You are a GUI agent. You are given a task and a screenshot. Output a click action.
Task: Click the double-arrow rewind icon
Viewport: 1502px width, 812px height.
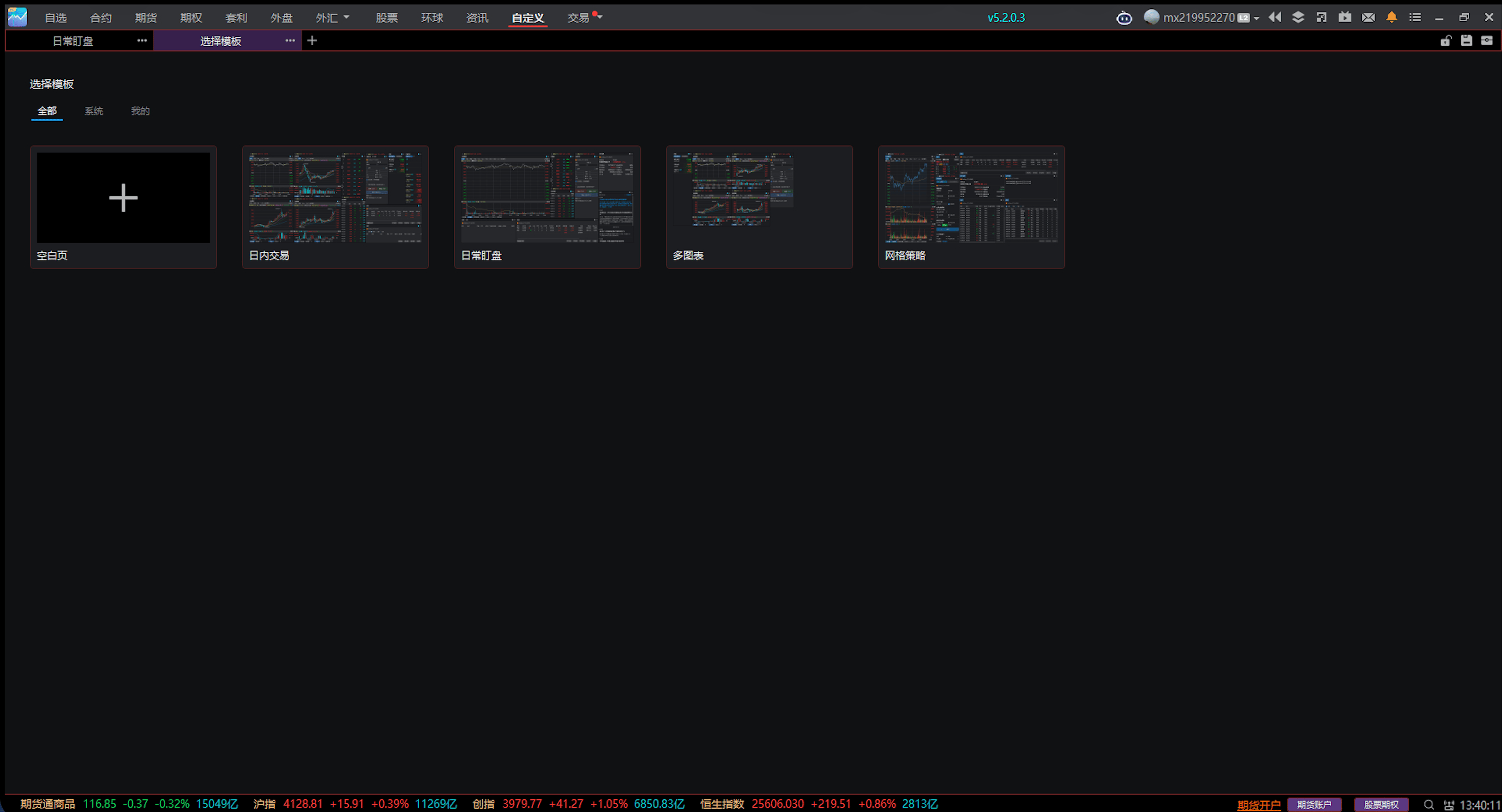[x=1274, y=17]
